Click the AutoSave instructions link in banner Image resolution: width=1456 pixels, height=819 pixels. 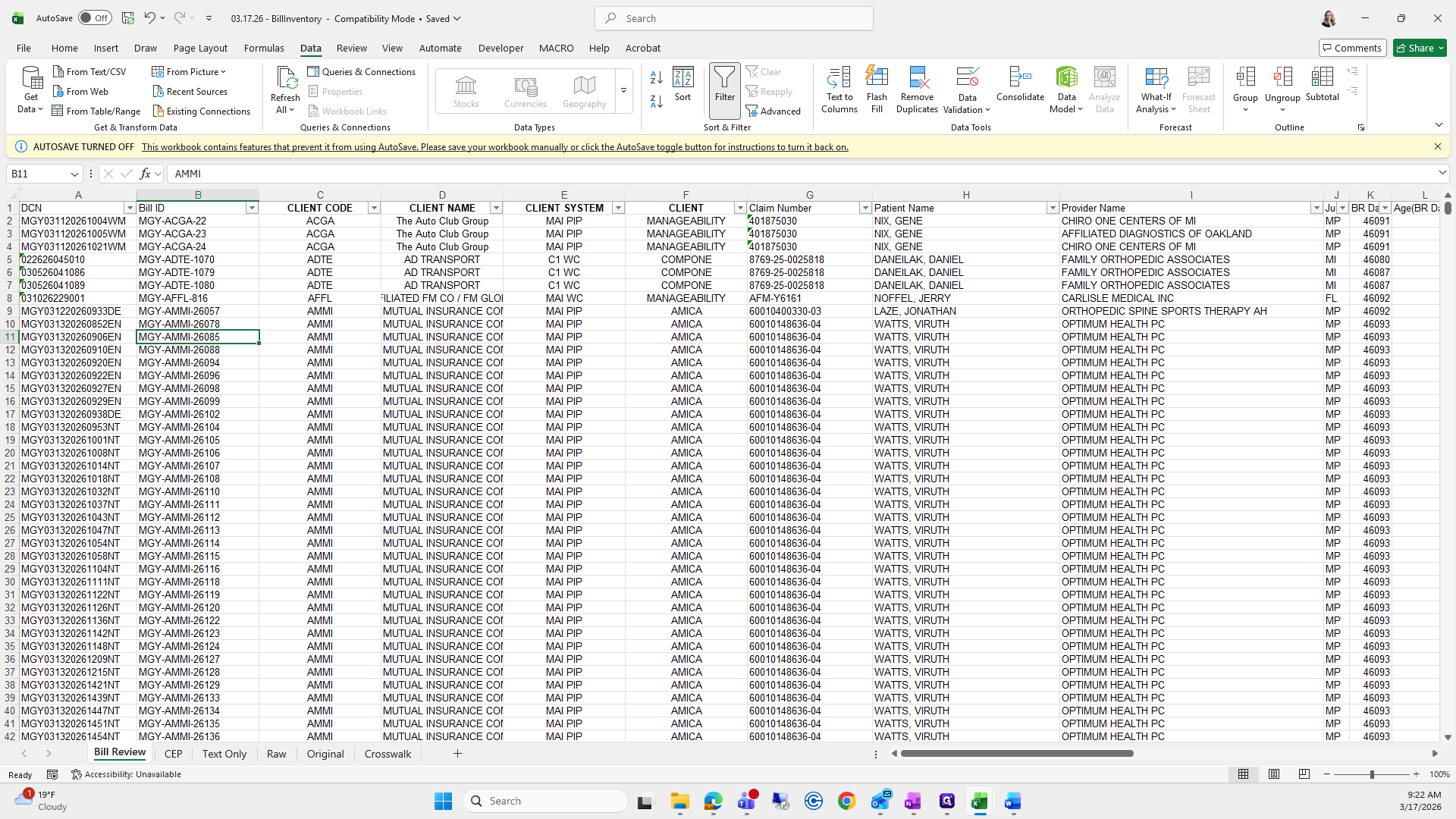(494, 147)
